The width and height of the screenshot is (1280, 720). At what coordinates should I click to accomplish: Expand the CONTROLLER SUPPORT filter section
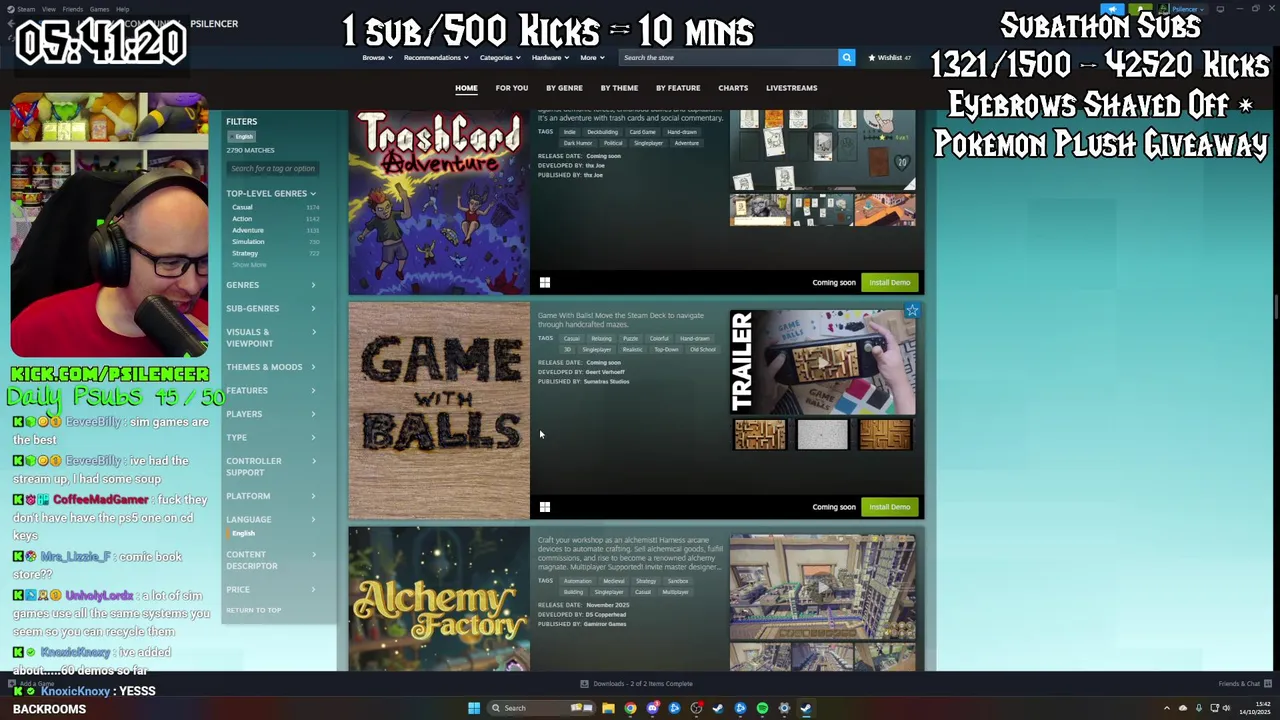pyautogui.click(x=271, y=466)
